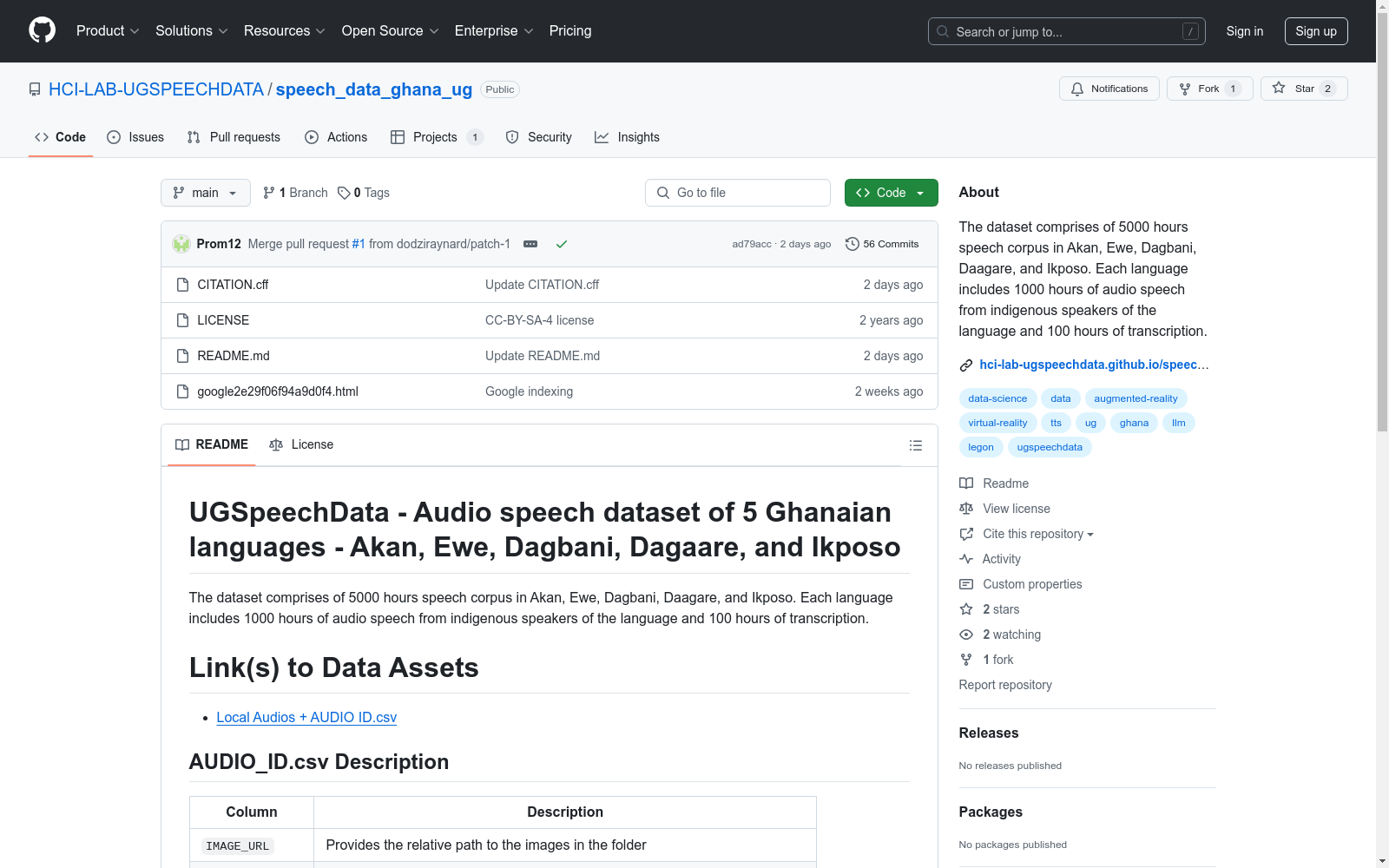Go to Pricing page
This screenshot has width=1389, height=868.
(570, 30)
